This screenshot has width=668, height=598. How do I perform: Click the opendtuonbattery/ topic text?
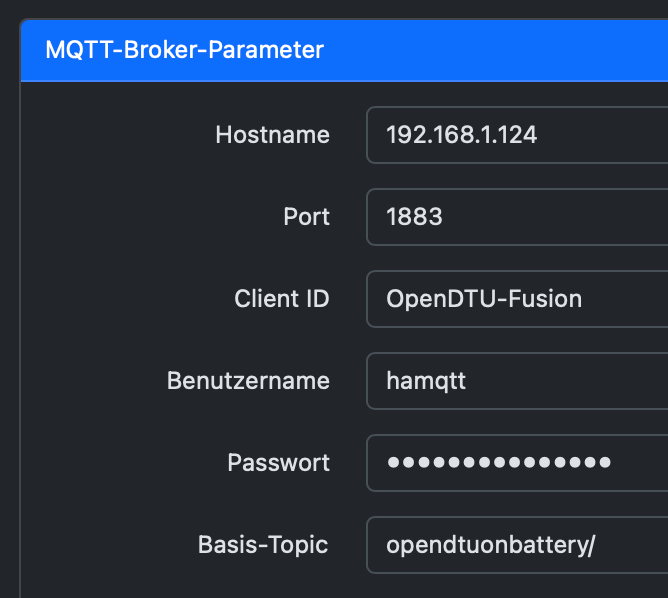490,545
